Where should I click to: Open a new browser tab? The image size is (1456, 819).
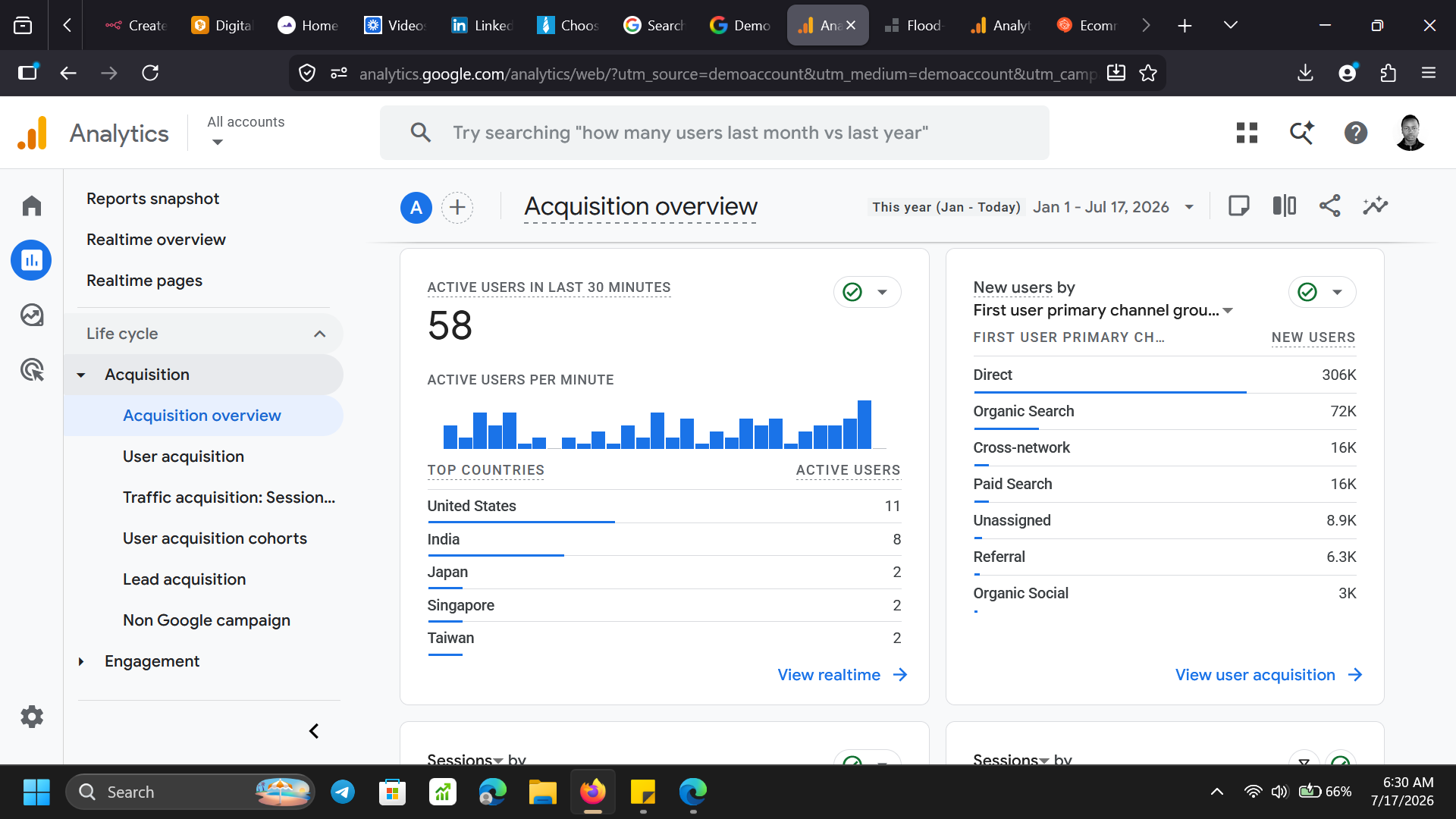point(1185,25)
